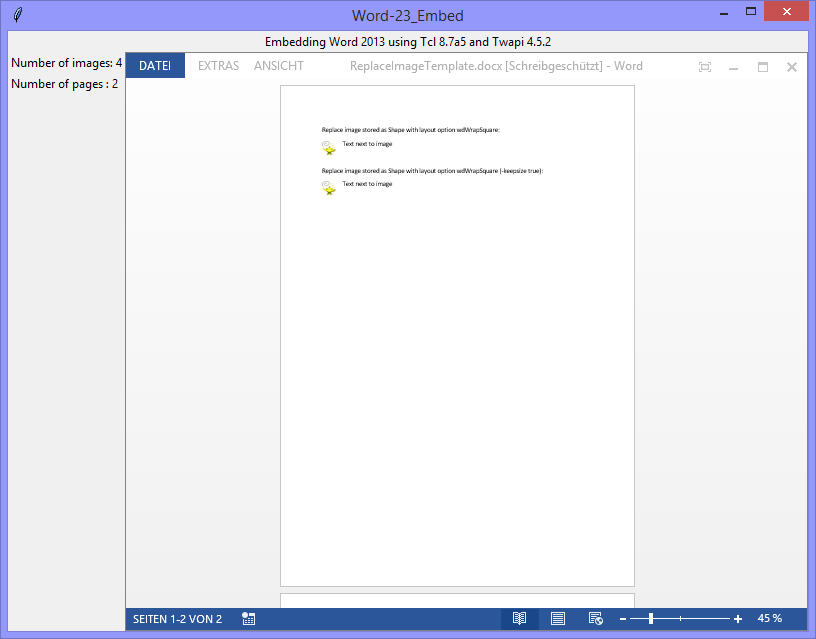Click the first lamp image in document

pos(329,148)
